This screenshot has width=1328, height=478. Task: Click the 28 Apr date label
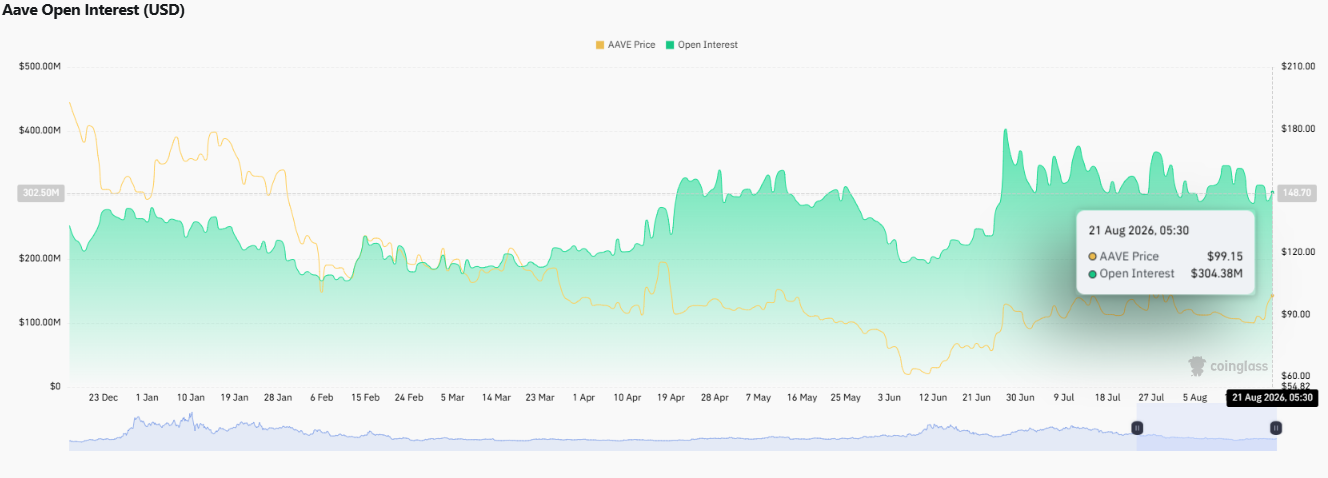tap(714, 397)
